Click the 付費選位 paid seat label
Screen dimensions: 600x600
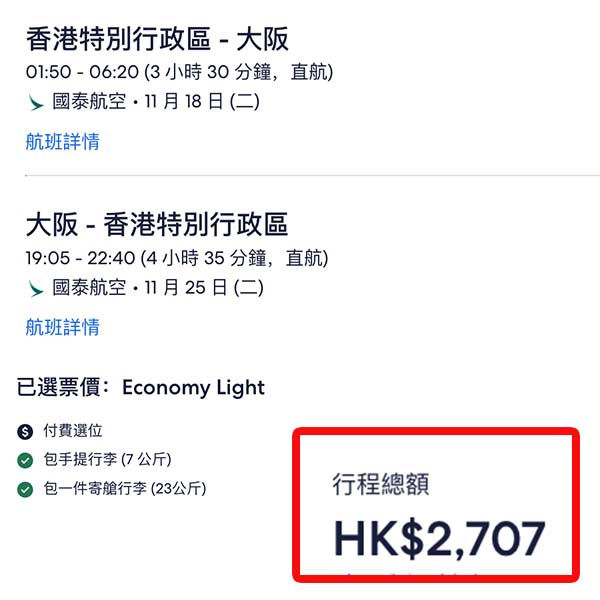coord(73,432)
